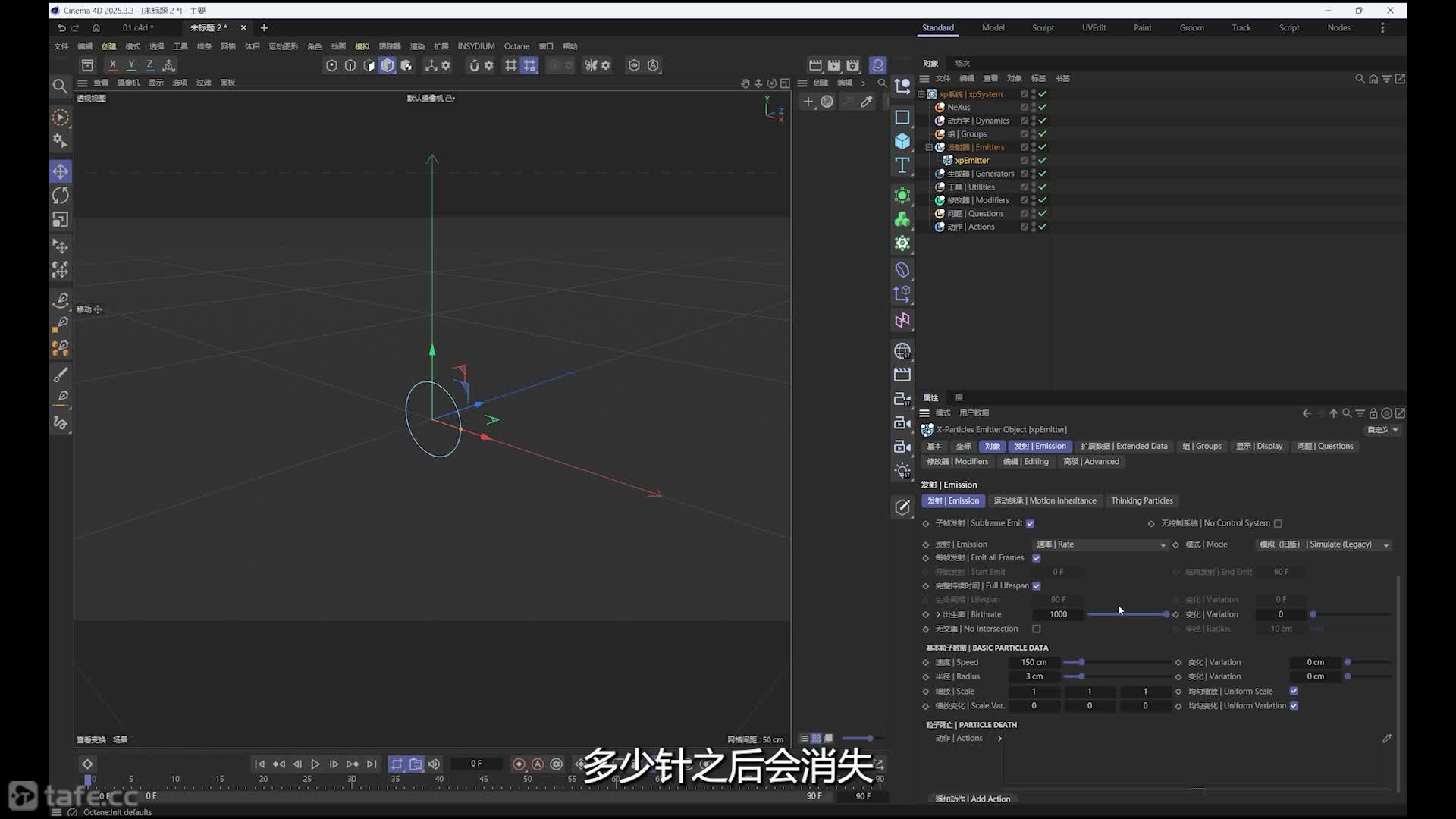Toggle the X axis lock icon

tap(113, 65)
